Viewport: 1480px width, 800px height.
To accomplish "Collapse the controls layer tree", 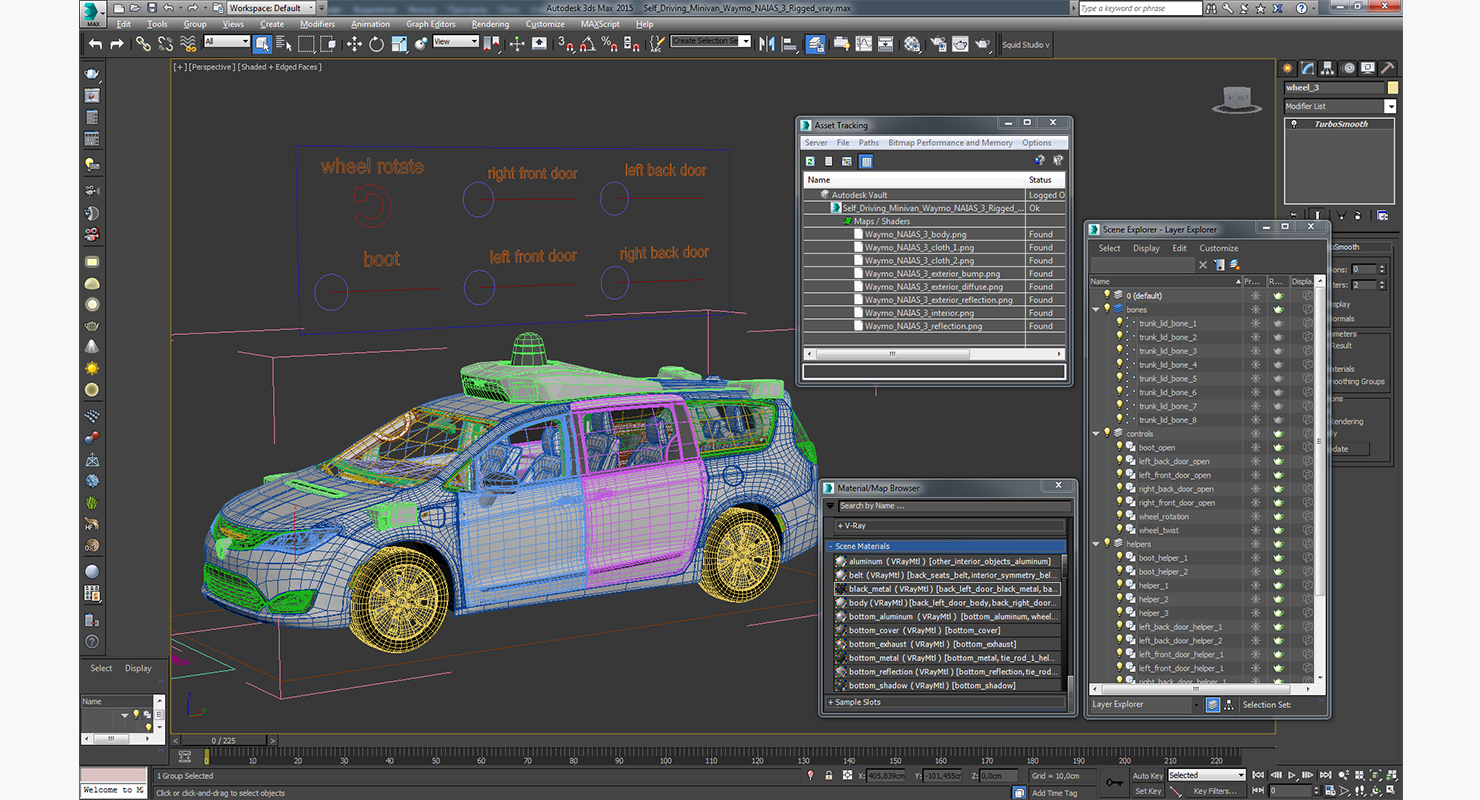I will [x=1096, y=434].
